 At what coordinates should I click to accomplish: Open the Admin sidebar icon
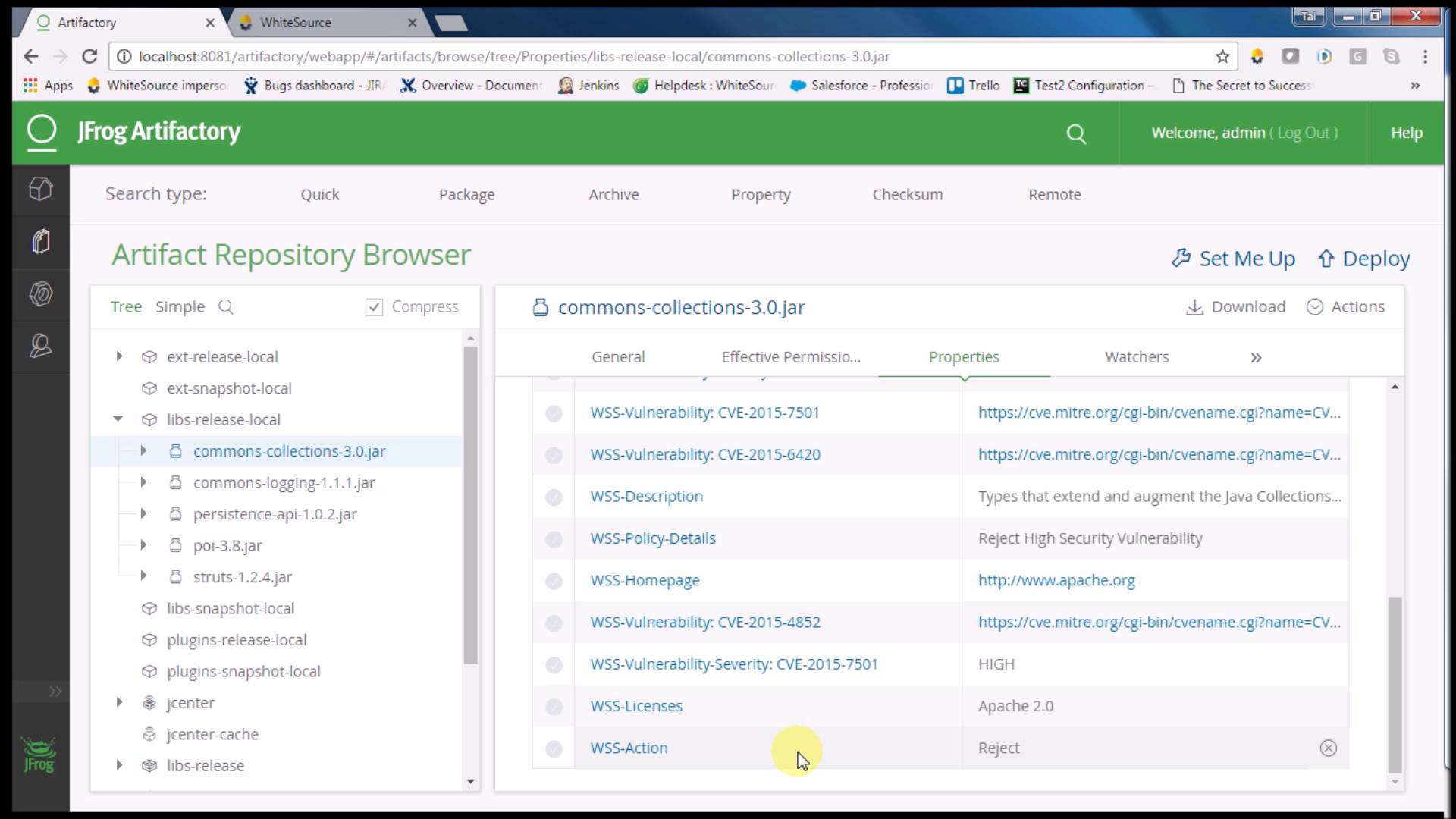40,346
